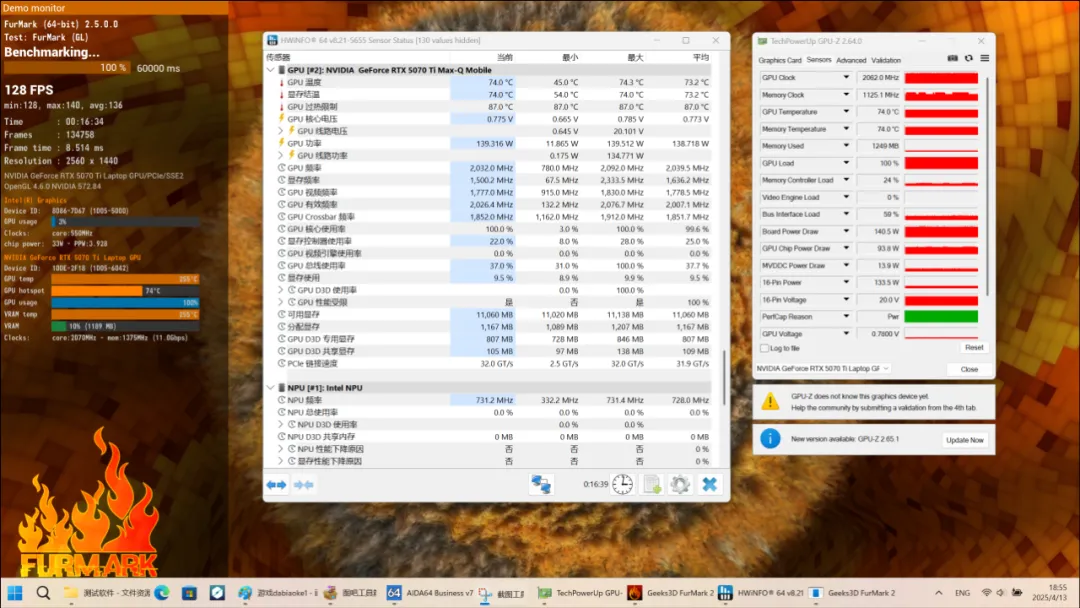
Task: Click GPU-Z screenshot camera icon
Action: pos(953,59)
